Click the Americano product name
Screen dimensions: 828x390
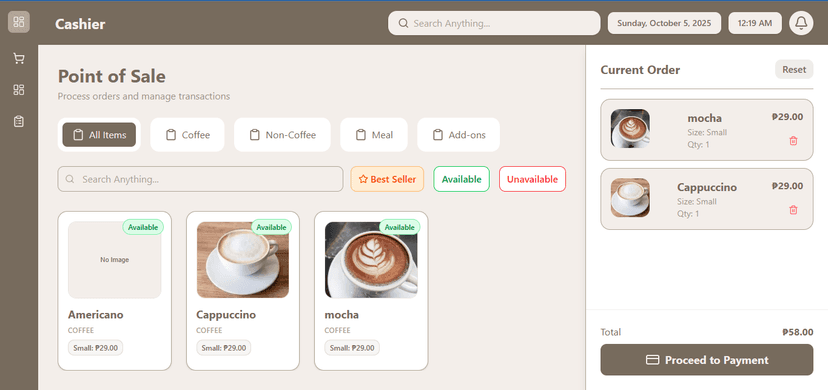(96, 315)
